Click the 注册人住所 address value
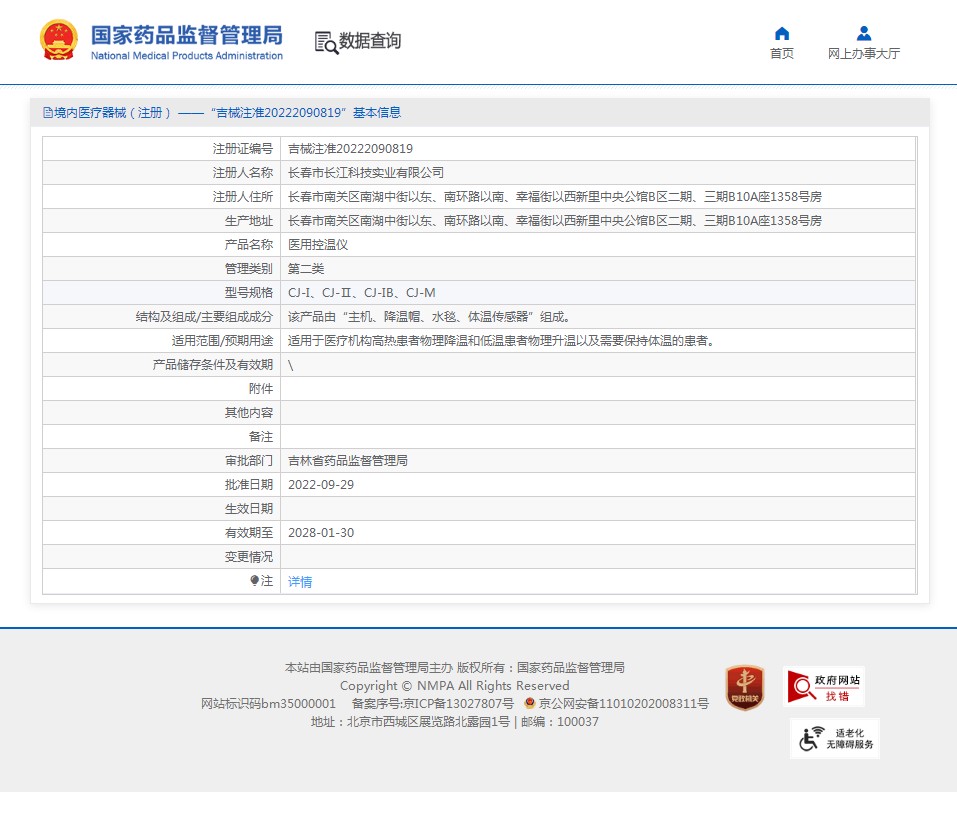957x818 pixels. 555,197
